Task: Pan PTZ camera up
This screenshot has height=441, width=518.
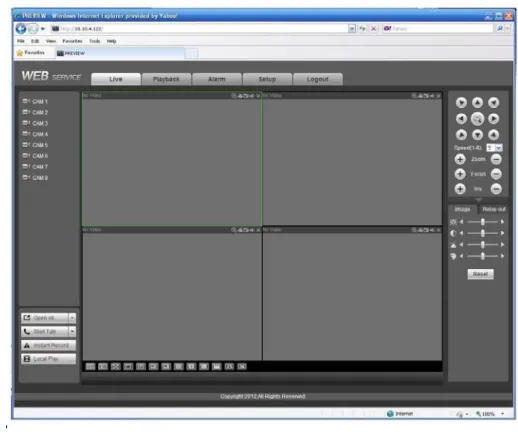Action: pos(477,103)
